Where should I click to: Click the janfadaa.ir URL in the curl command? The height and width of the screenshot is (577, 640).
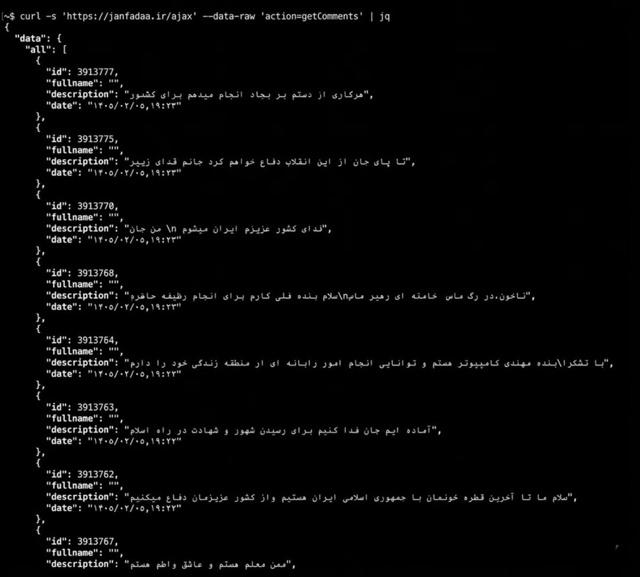pyautogui.click(x=130, y=16)
